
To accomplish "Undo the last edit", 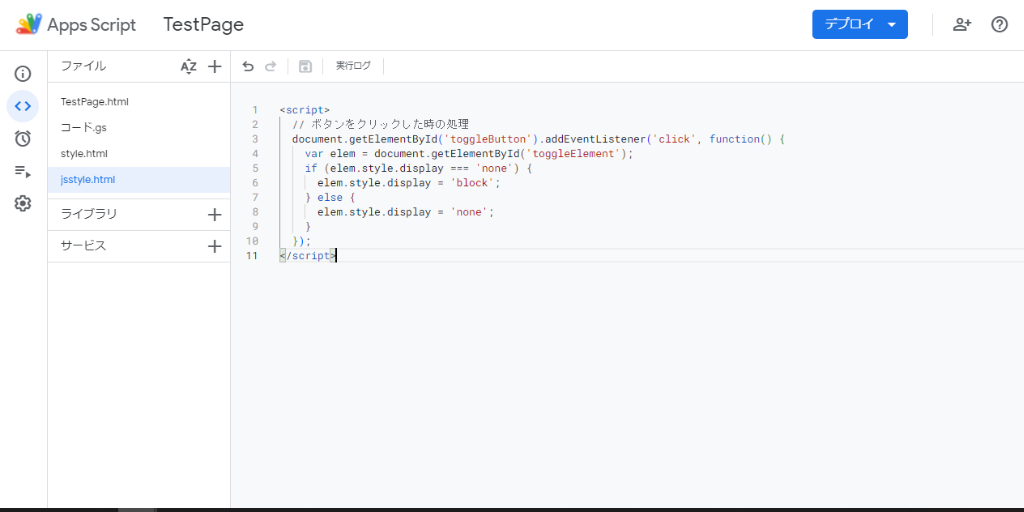I will coord(248,66).
